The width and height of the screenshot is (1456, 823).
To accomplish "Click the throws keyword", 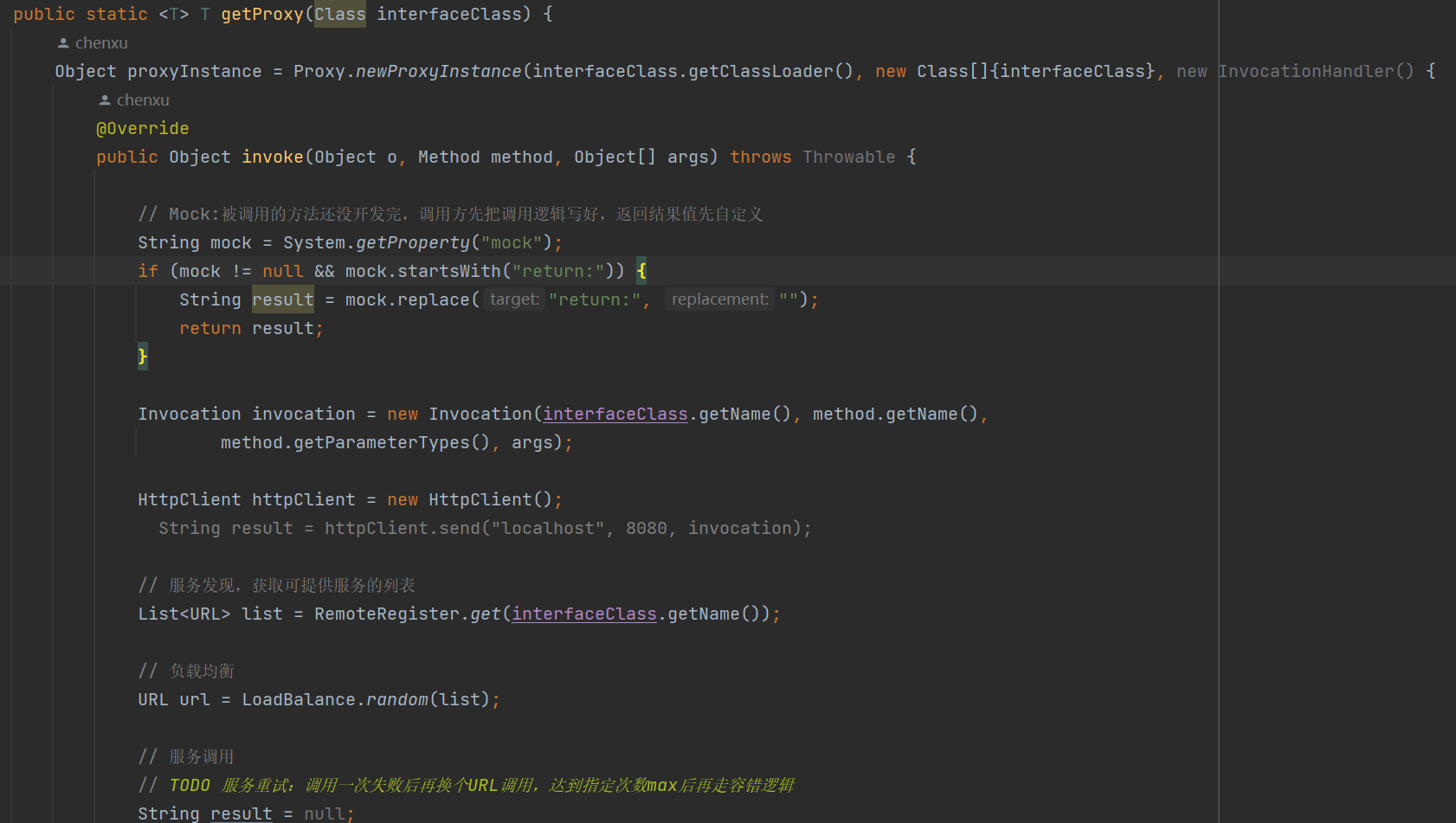I will (761, 157).
